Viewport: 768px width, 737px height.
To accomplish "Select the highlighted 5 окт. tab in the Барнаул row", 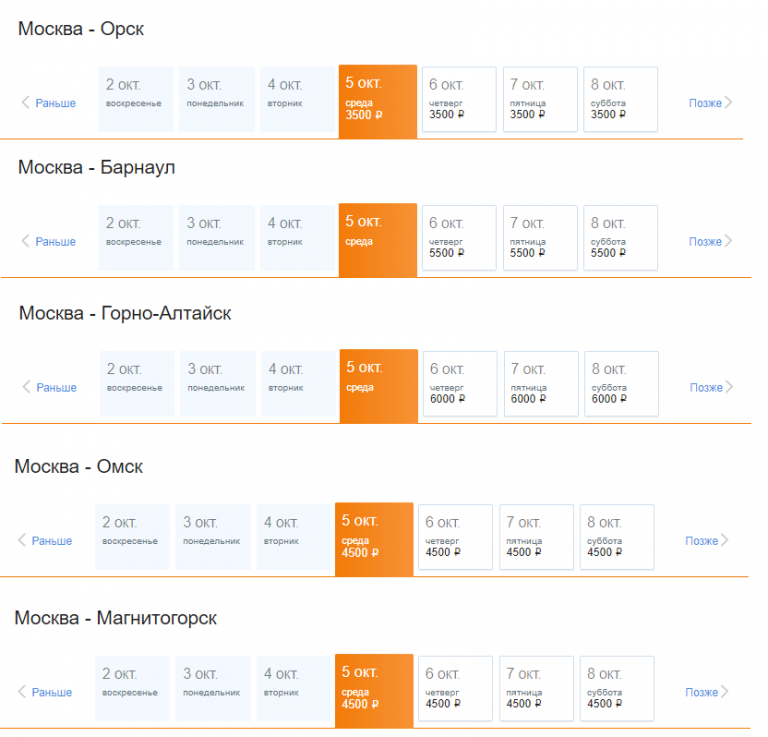I will point(378,240).
